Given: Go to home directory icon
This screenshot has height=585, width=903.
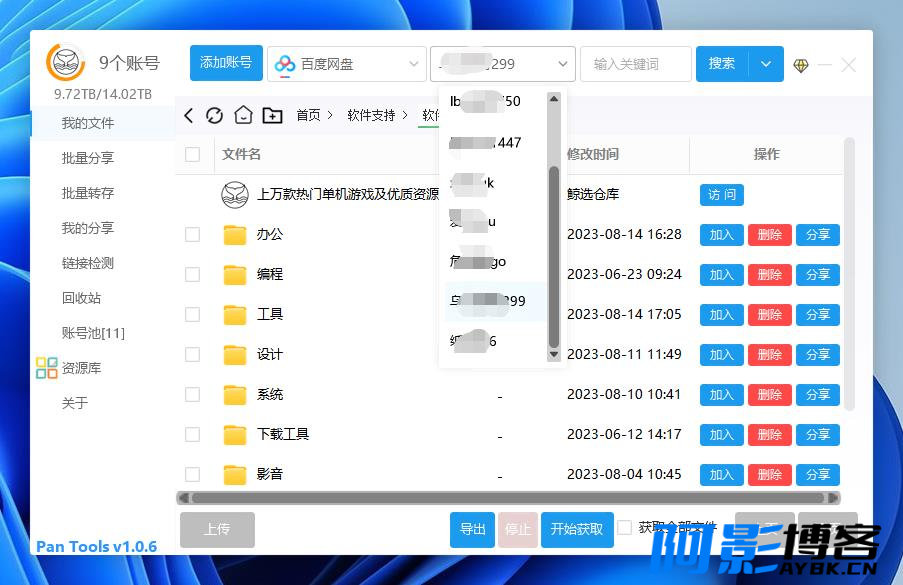Looking at the screenshot, I should (x=243, y=115).
